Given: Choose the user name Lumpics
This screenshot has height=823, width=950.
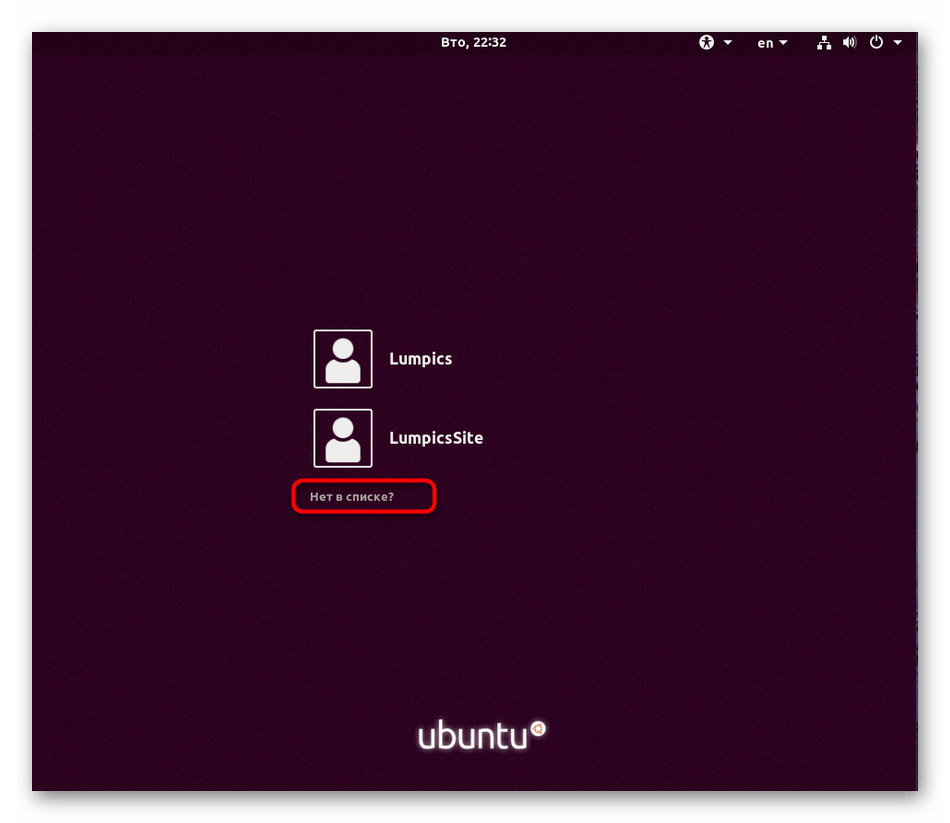Looking at the screenshot, I should pos(420,359).
